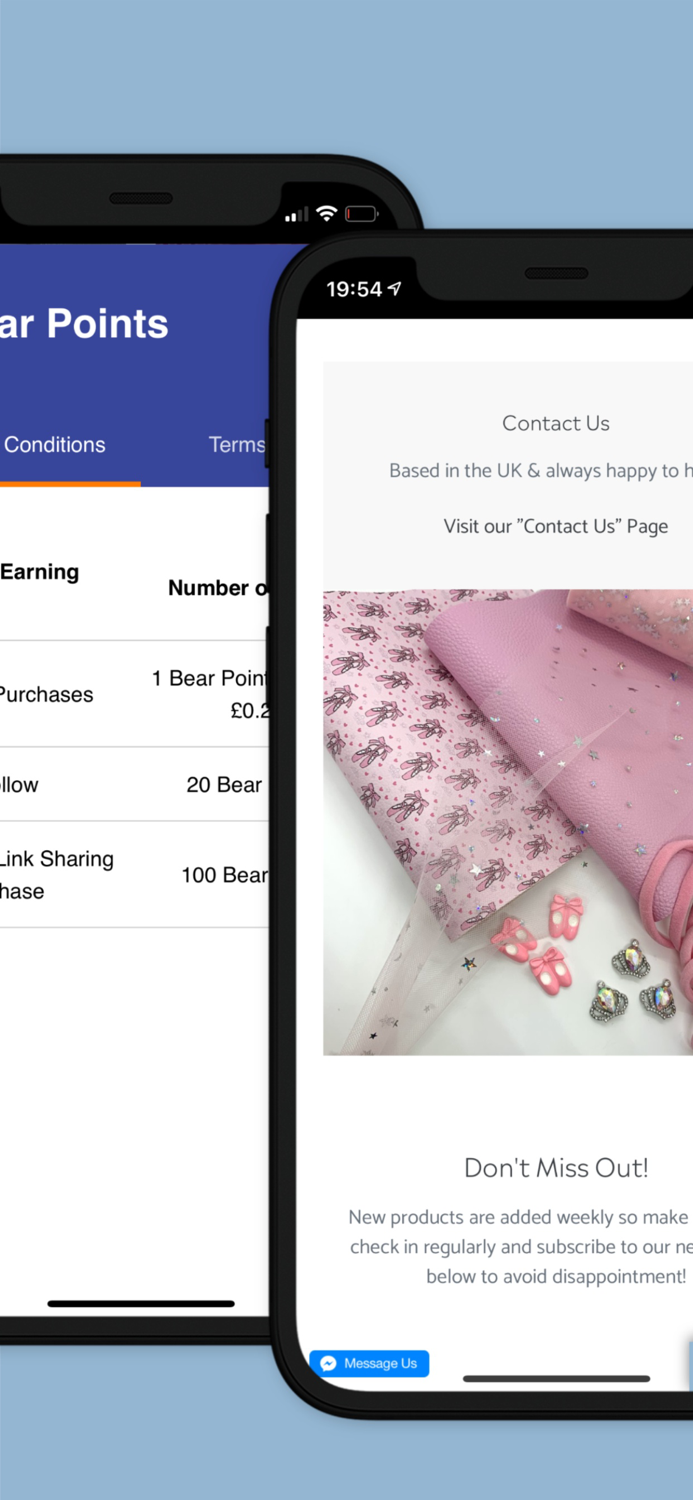The height and width of the screenshot is (1500, 693).
Task: Tap the home indicator bar on right phone
Action: [557, 1379]
